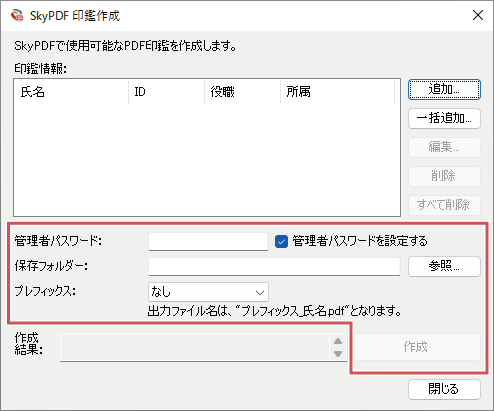The width and height of the screenshot is (494, 411).
Task: Click the SkyPDF app icon in title bar
Action: click(17, 15)
